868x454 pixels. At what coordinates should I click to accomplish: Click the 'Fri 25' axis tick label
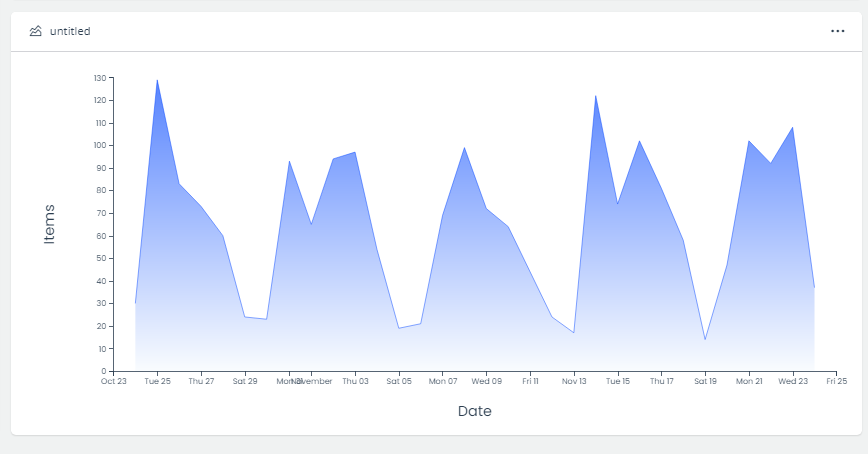coord(836,381)
